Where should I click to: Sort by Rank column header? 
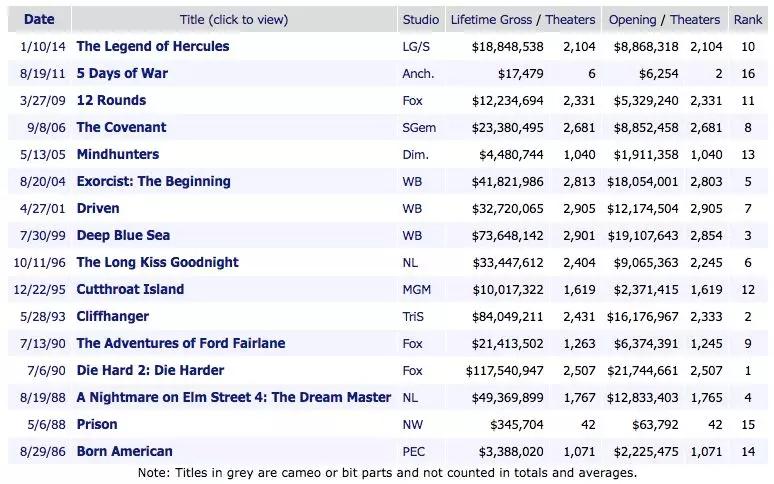click(x=747, y=19)
